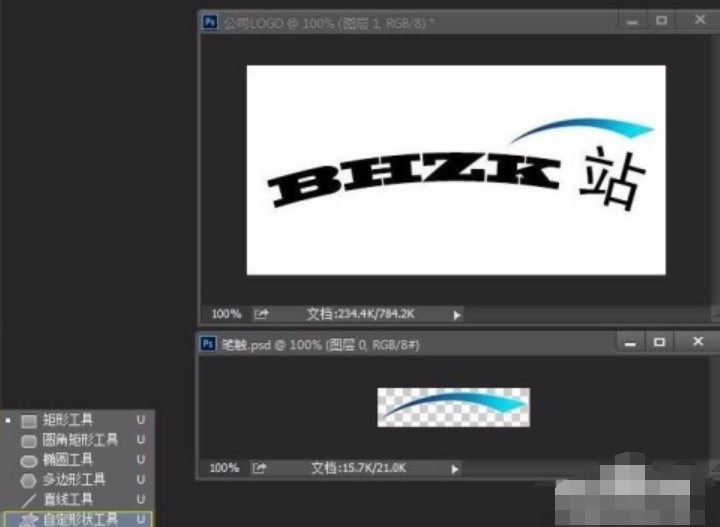This screenshot has width=720, height=527.
Task: Open status arrow menu in 笔触.psd window
Action: point(455,469)
